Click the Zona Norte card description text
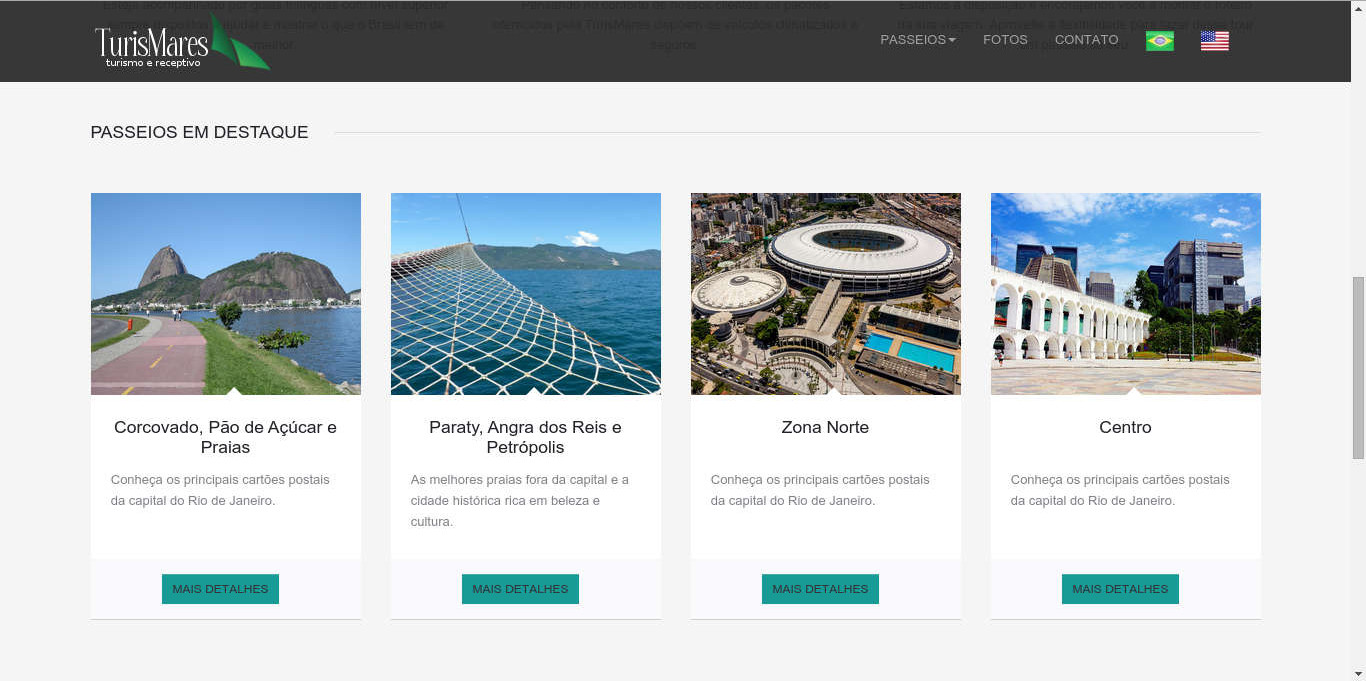The image size is (1366, 681). (820, 490)
